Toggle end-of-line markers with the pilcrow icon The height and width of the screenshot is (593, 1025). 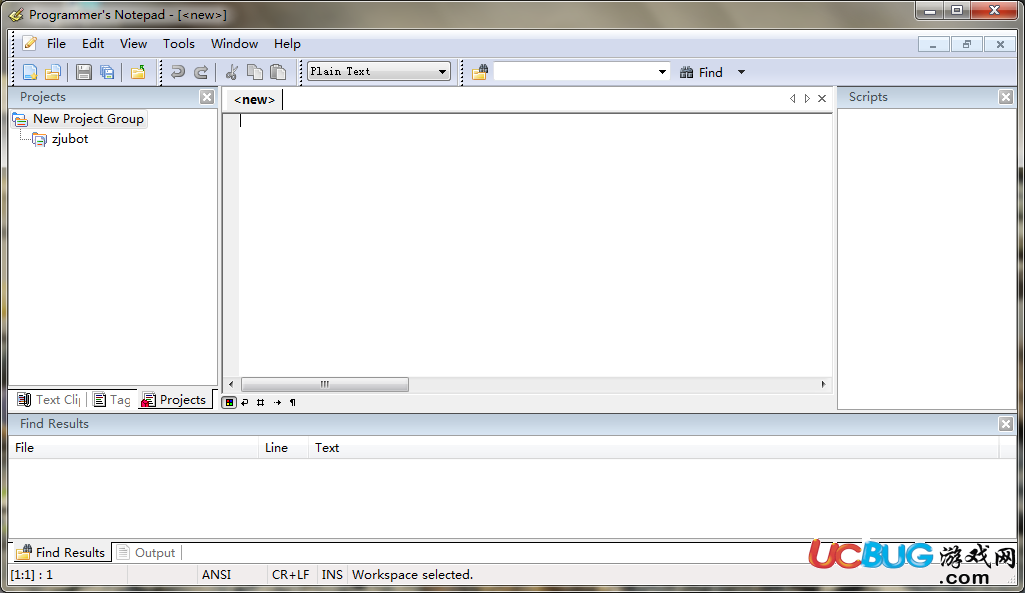point(293,402)
